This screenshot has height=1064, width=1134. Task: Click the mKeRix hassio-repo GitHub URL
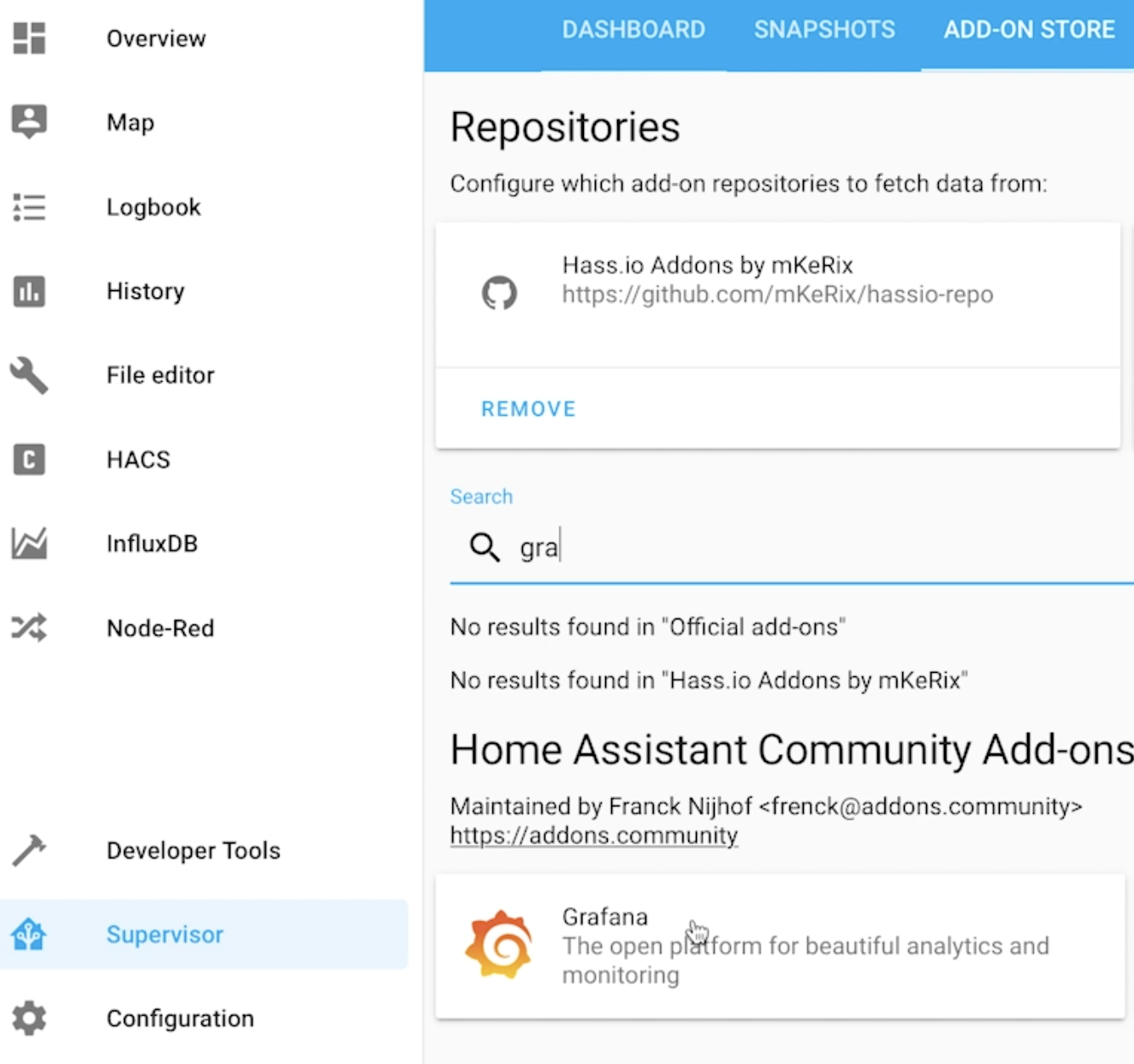(778, 294)
